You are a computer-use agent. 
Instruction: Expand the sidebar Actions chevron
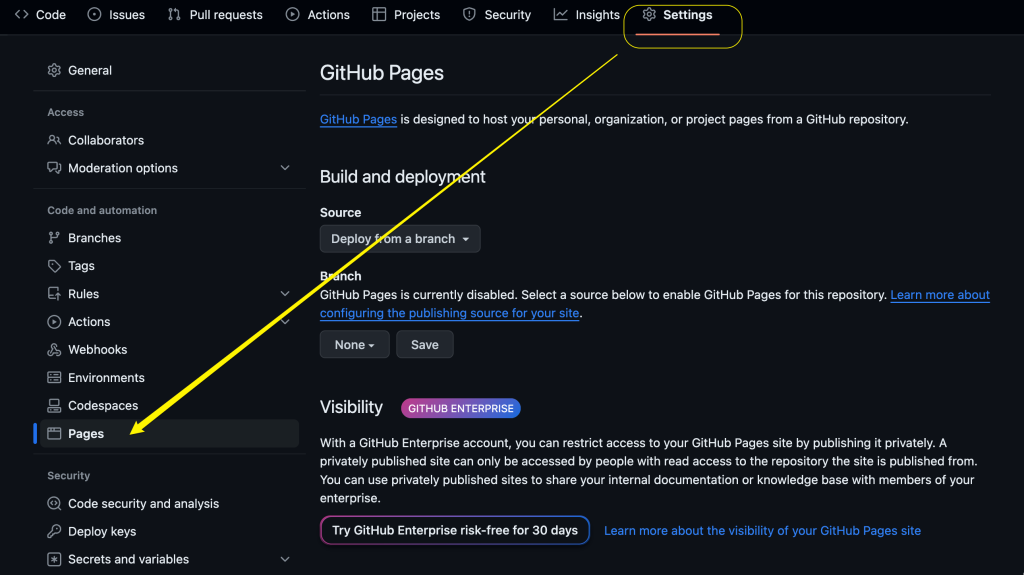coord(285,321)
